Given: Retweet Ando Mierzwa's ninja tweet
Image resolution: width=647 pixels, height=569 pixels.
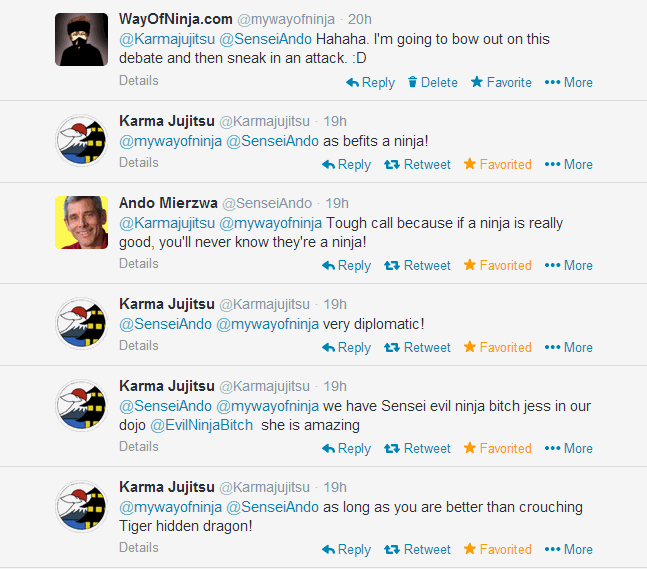Looking at the screenshot, I should (x=417, y=265).
